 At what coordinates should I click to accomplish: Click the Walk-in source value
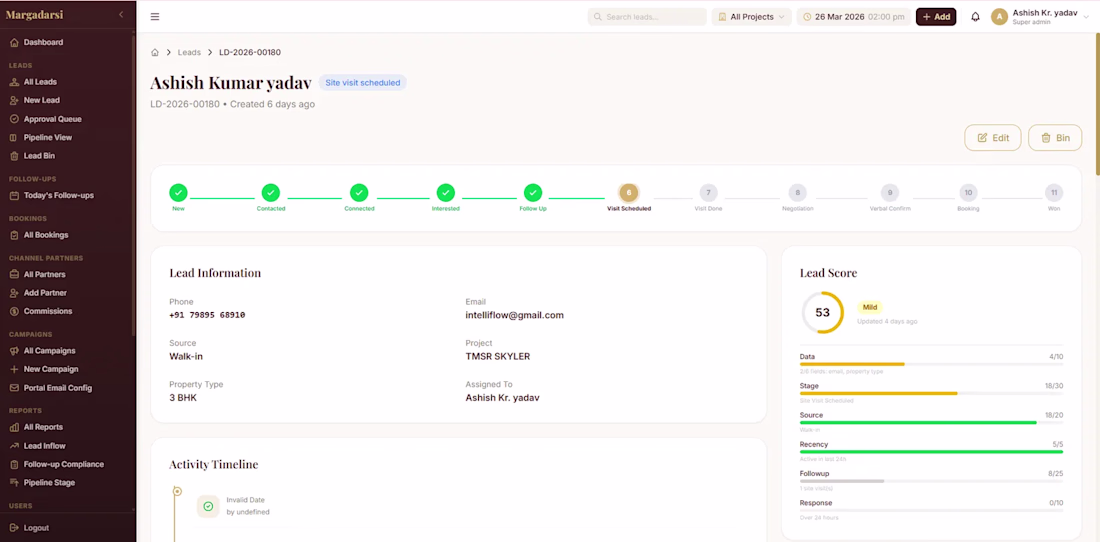pyautogui.click(x=186, y=356)
